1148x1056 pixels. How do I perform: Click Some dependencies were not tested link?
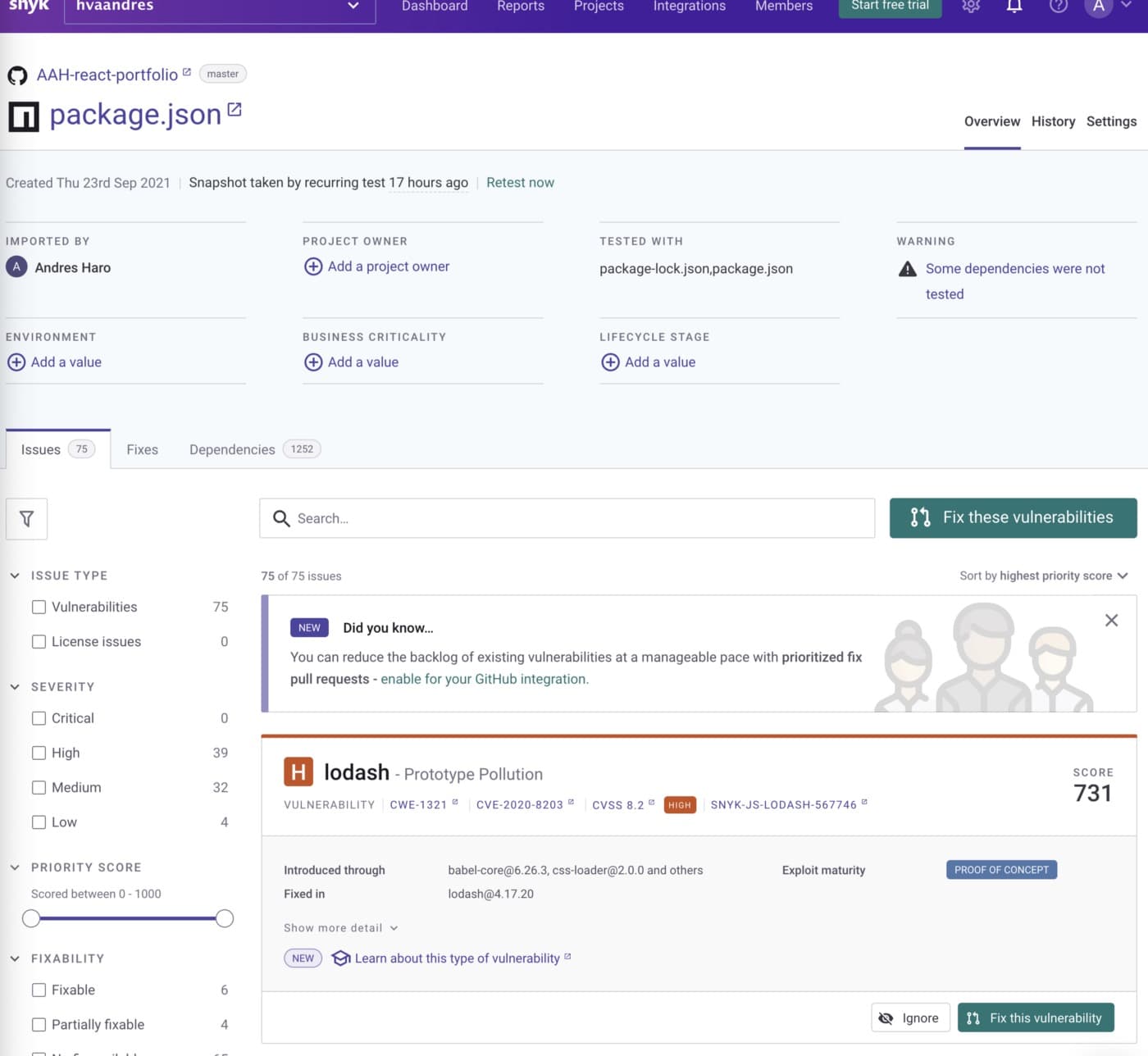coord(1015,281)
